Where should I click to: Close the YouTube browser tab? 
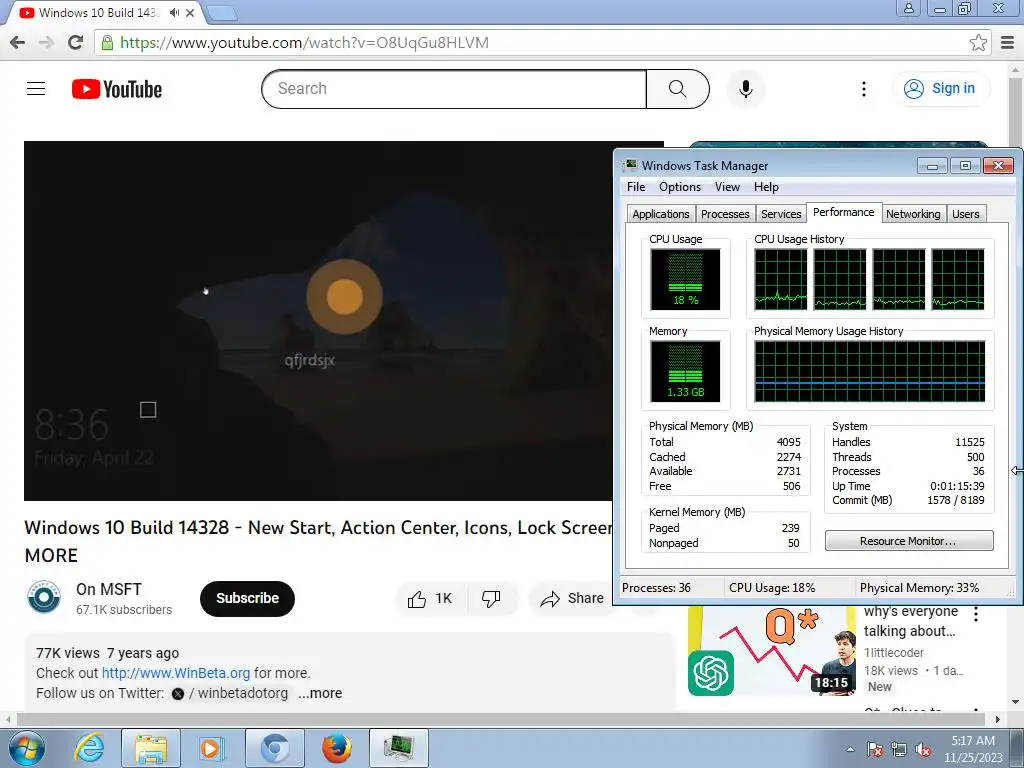tap(190, 12)
